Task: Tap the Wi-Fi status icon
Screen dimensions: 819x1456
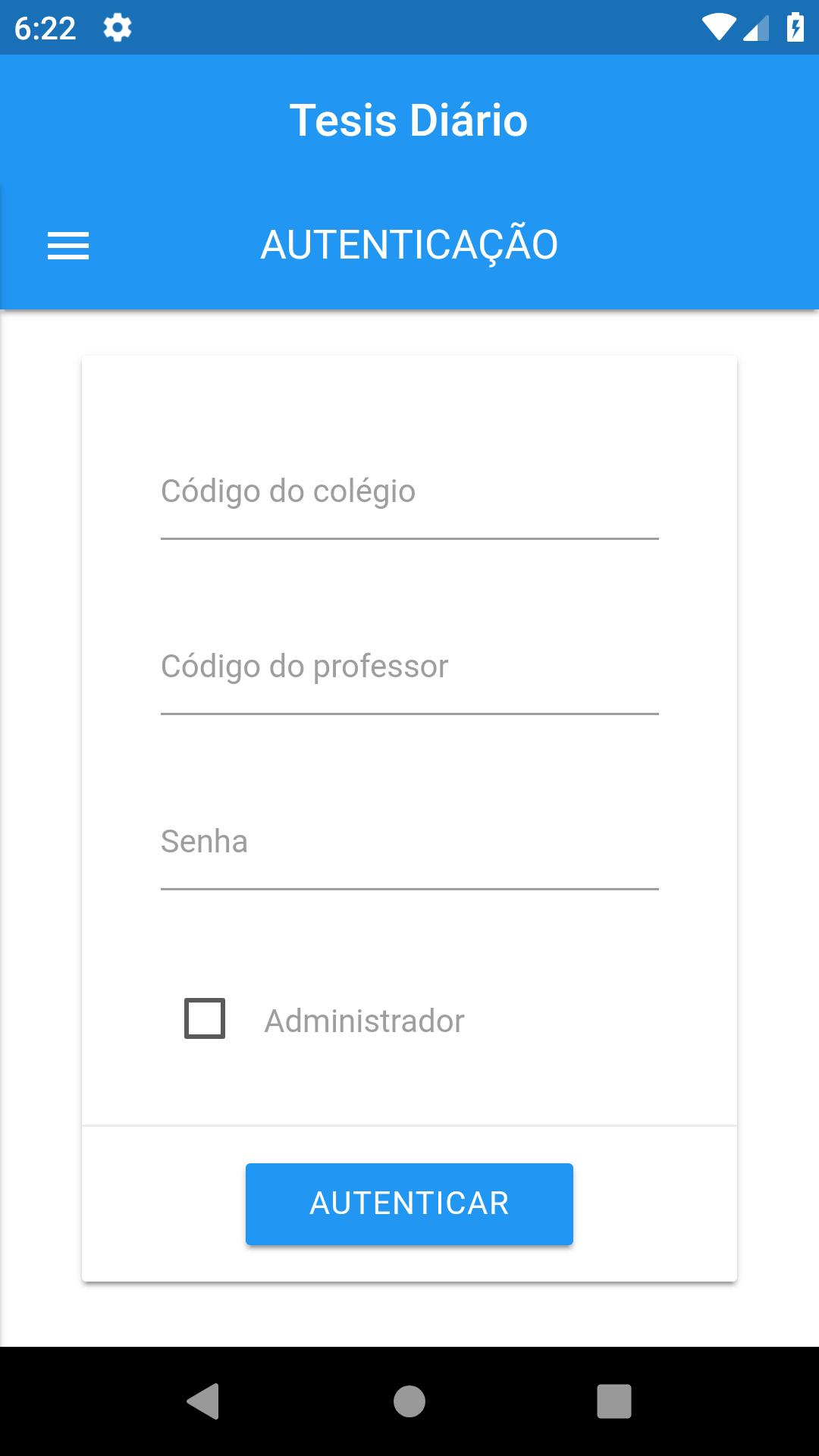Action: click(718, 27)
